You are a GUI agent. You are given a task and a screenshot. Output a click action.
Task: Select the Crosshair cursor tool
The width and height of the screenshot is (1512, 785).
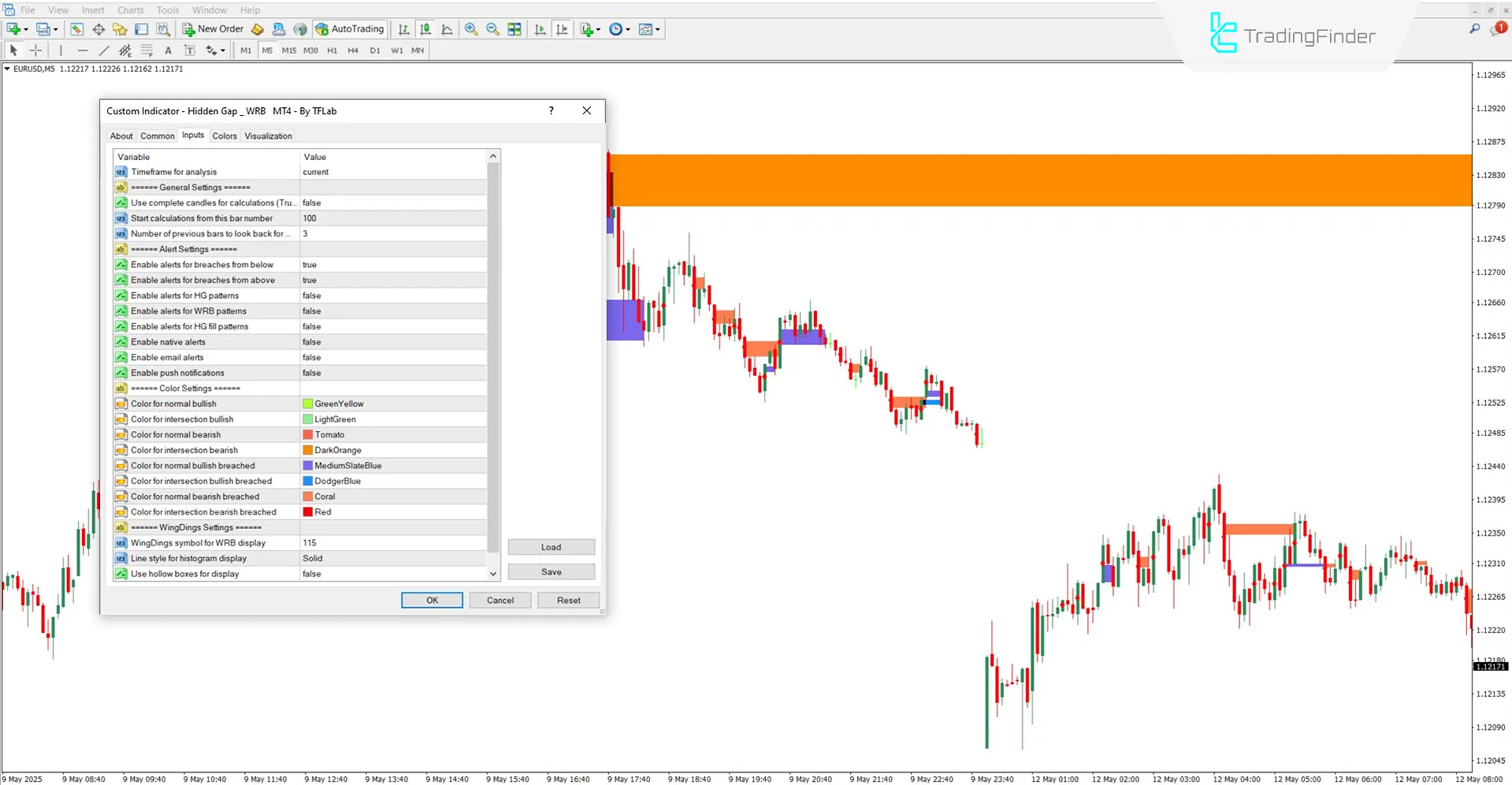click(35, 50)
